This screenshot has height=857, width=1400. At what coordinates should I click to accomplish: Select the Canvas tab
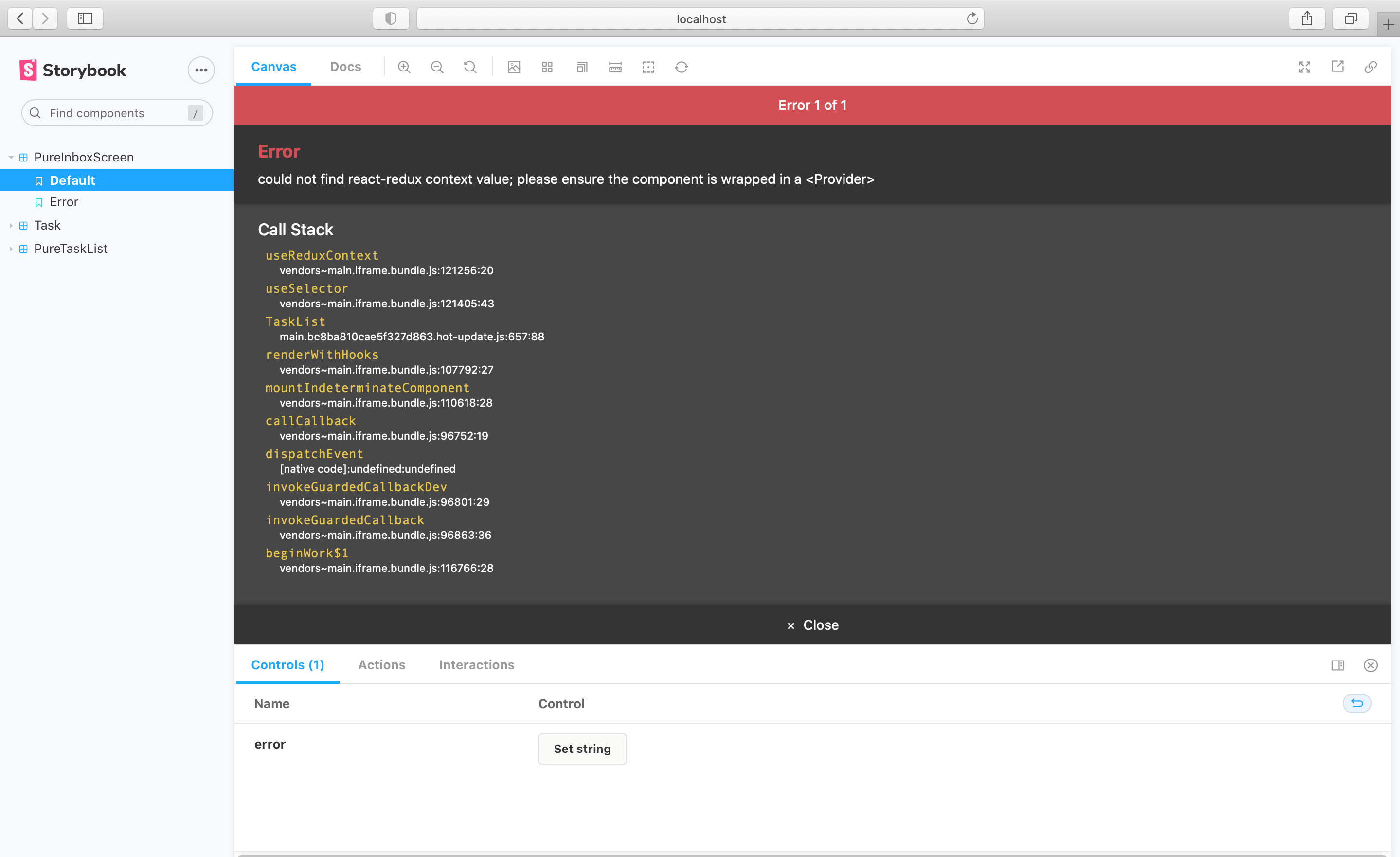pos(275,67)
